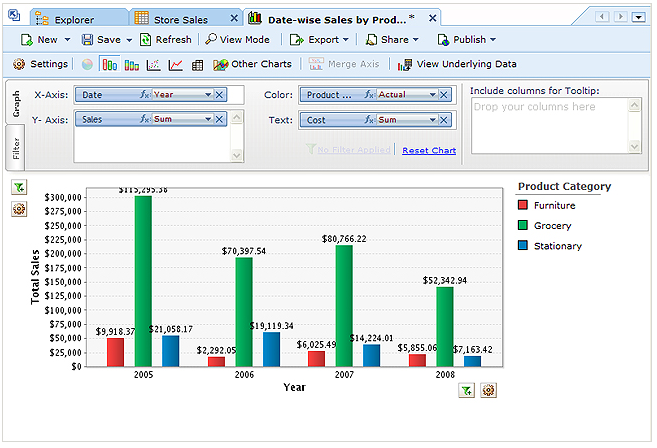
Task: Click the Refresh button
Action: (166, 39)
